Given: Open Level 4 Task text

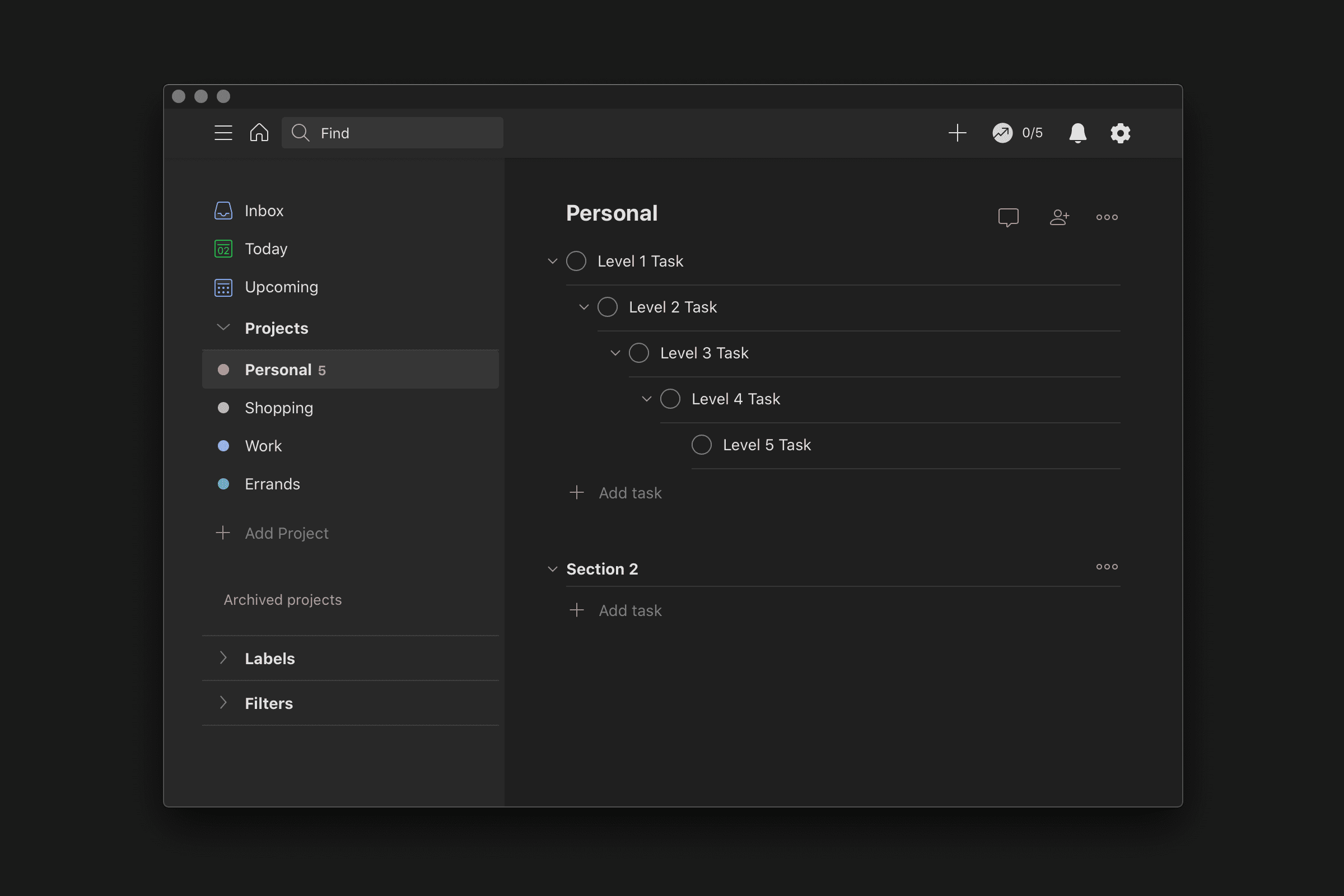Looking at the screenshot, I should (735, 399).
